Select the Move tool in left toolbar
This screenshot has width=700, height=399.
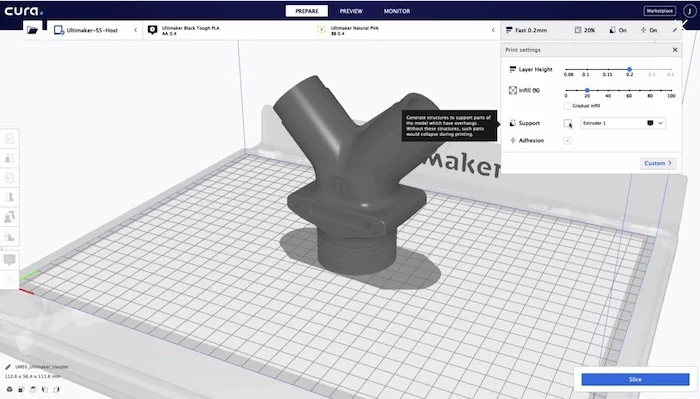pos(9,139)
